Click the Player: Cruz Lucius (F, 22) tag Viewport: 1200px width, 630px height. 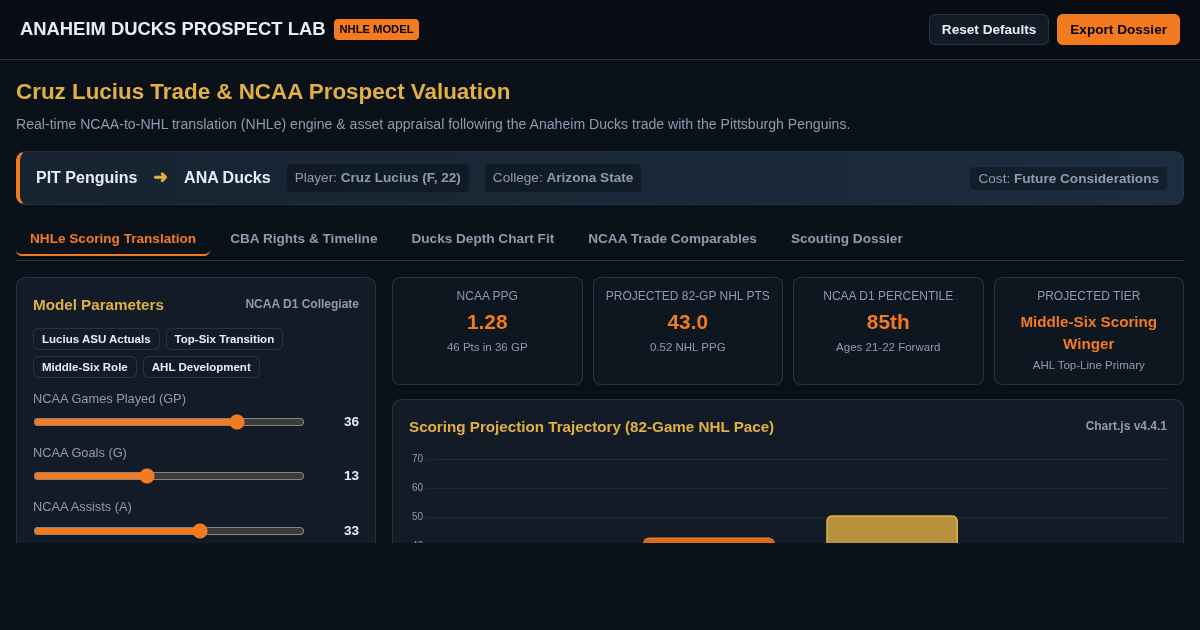click(x=378, y=178)
